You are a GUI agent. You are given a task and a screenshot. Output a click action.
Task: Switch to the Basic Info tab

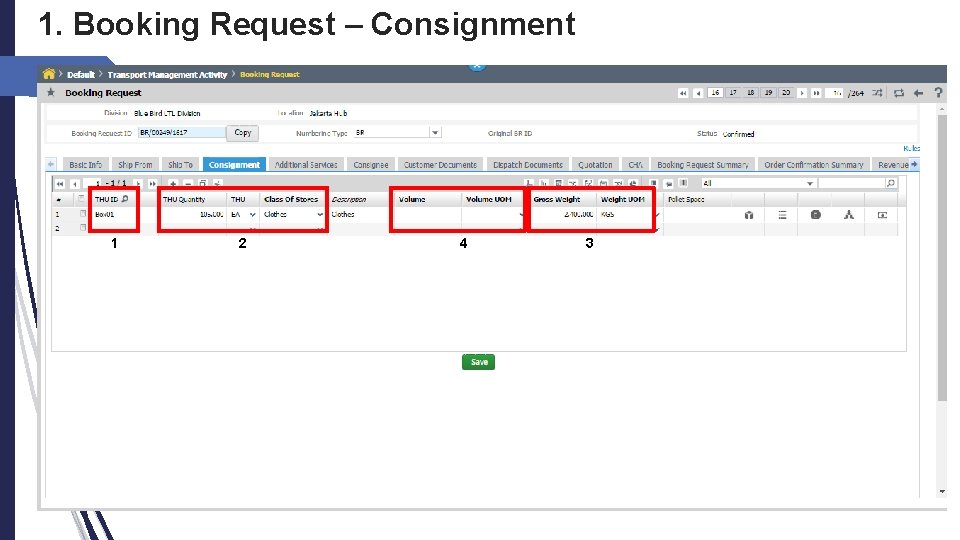[85, 165]
